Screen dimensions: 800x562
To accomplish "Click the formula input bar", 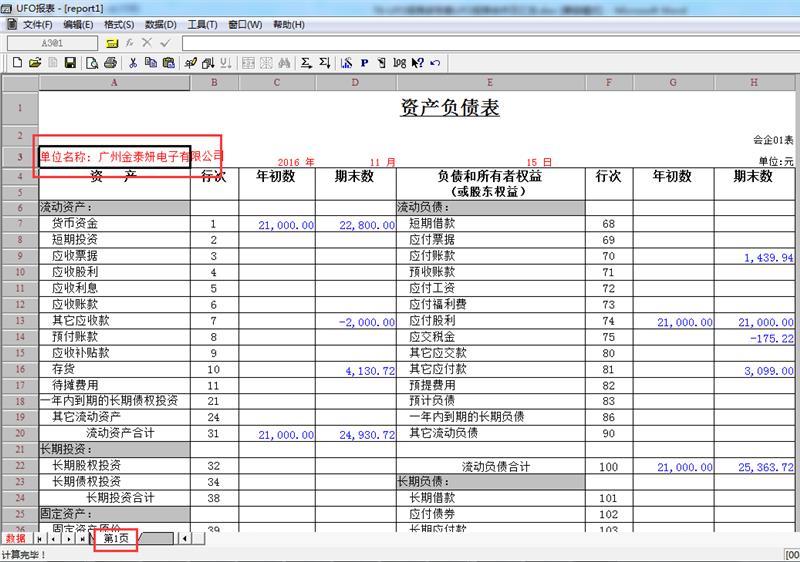I will click(490, 43).
